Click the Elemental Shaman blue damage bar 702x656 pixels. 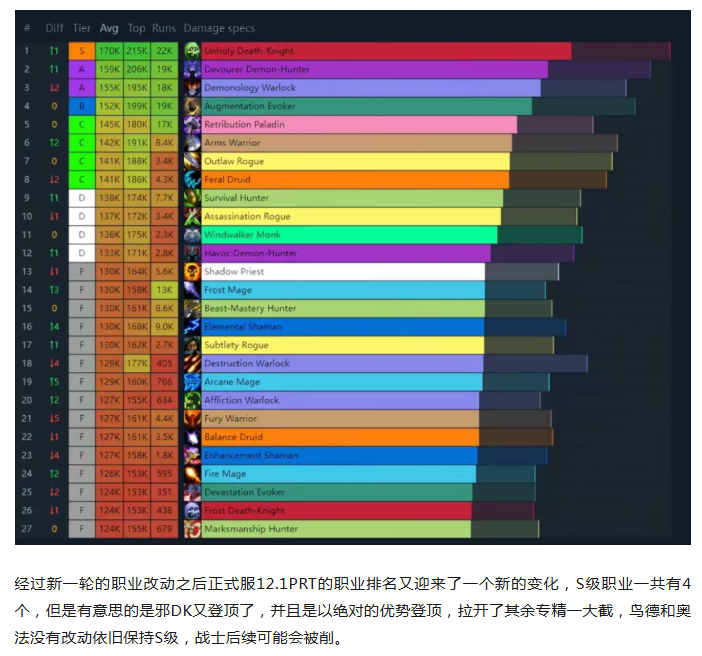[343, 326]
